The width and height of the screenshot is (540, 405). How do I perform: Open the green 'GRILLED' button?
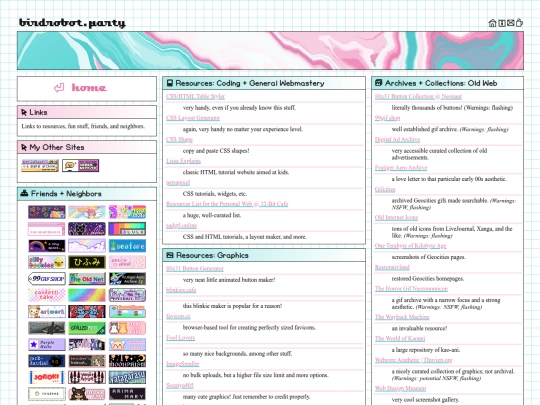(87, 328)
